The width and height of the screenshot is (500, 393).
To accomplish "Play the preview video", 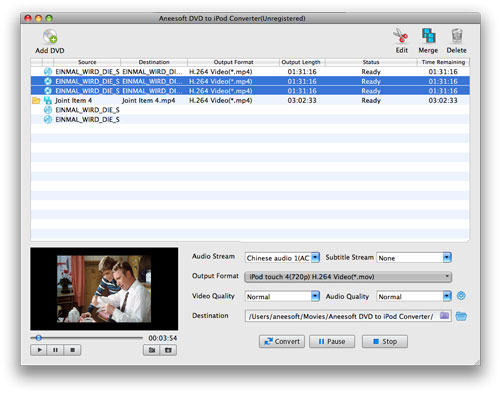I will (39, 350).
